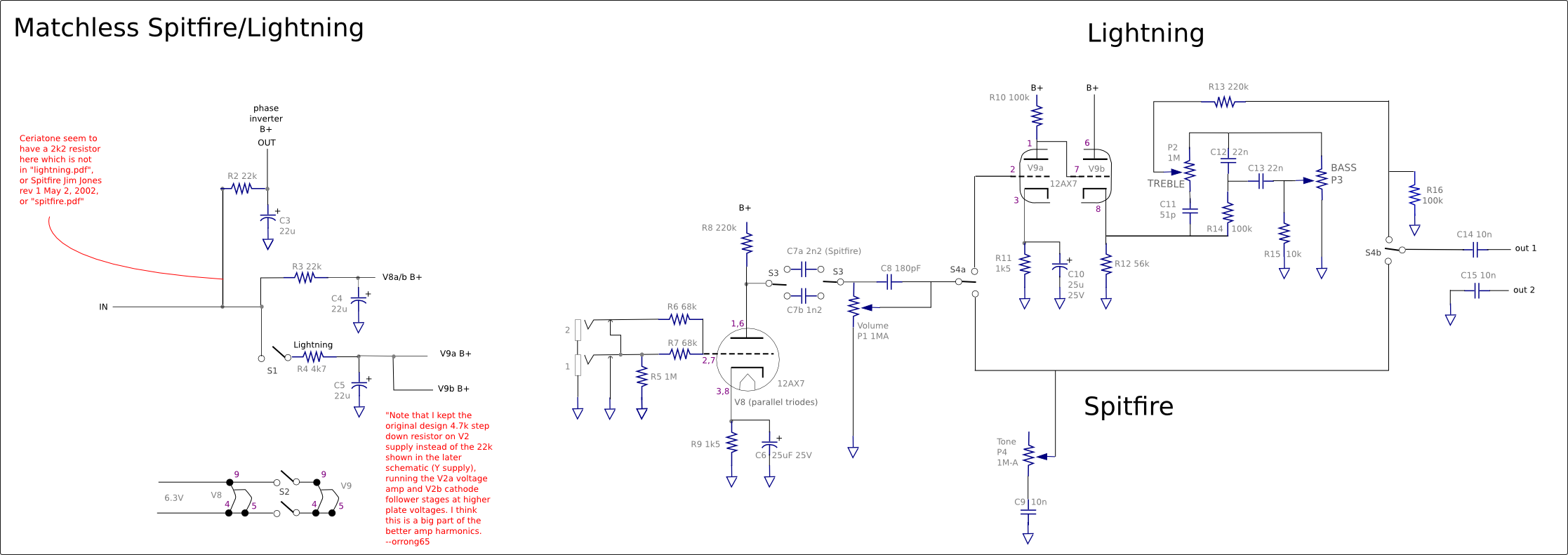Select the C13 22n capacitor label
Viewport: 1568px width, 555px height.
point(1265,168)
